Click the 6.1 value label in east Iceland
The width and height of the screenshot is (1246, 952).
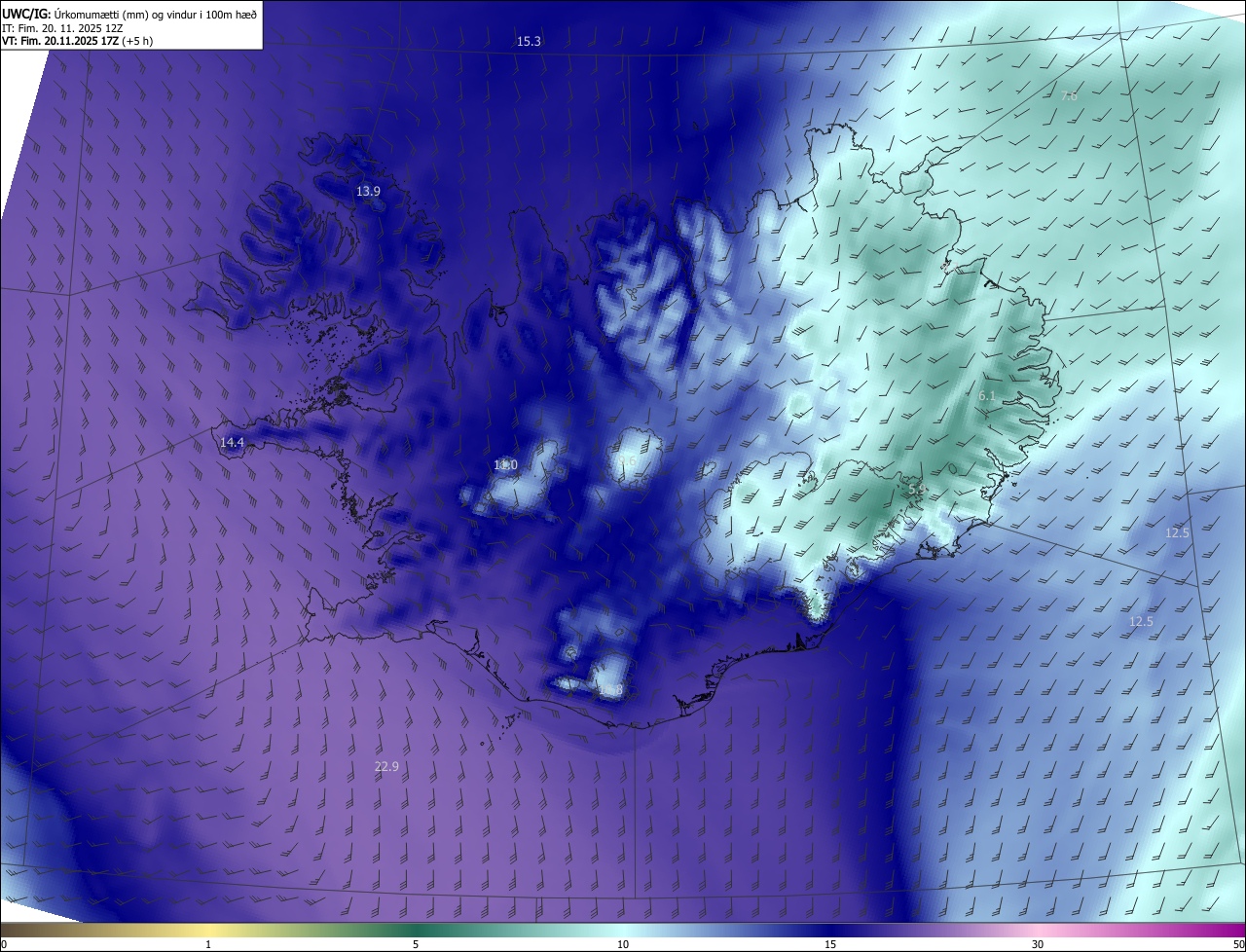(987, 396)
